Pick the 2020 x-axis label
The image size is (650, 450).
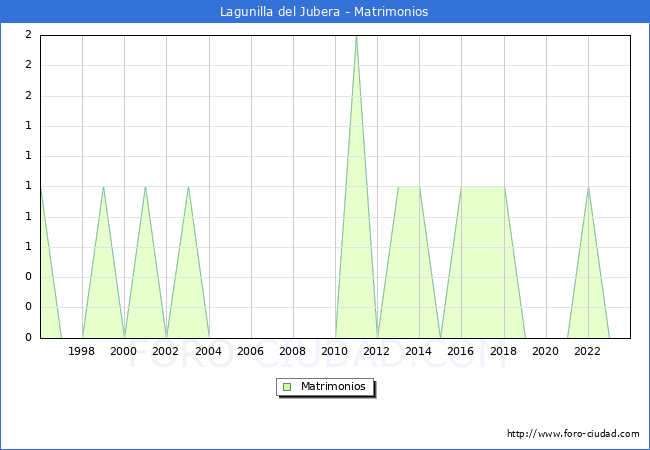[x=545, y=351]
